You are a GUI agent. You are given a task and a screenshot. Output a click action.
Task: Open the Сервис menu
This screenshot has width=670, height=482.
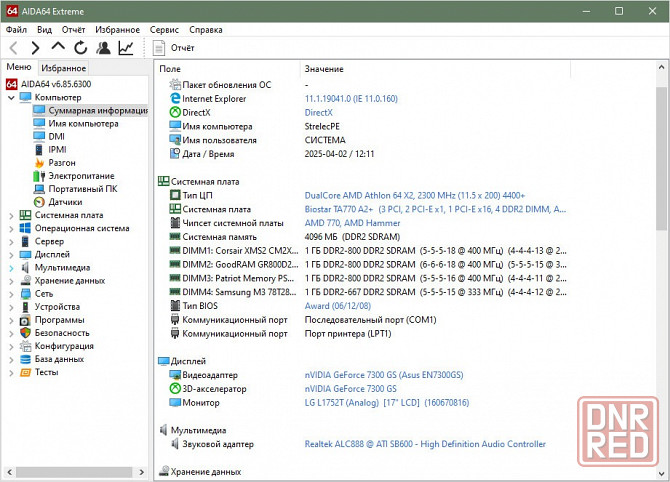click(x=164, y=29)
